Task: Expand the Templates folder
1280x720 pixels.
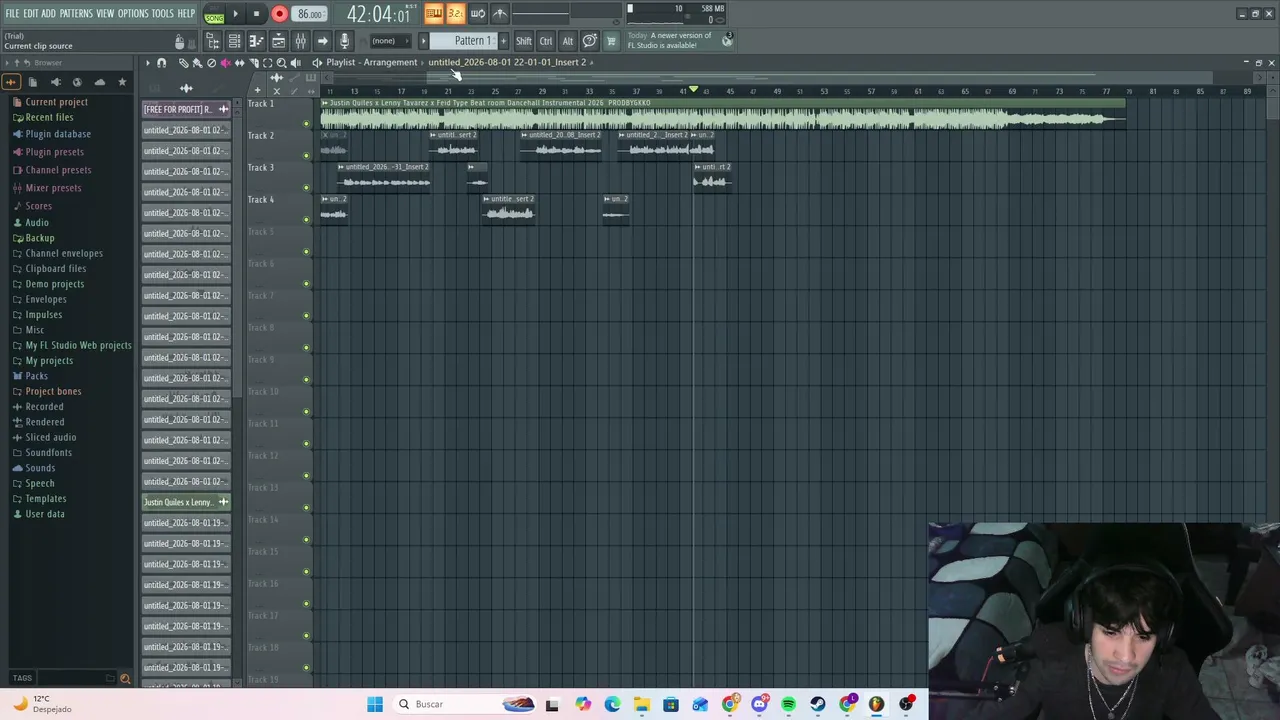Action: [x=46, y=498]
